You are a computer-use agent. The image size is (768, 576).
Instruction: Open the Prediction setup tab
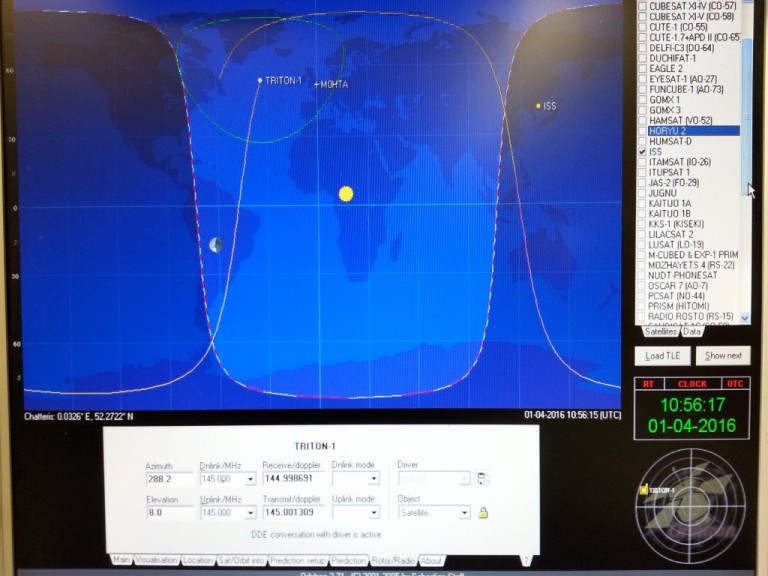[298, 560]
